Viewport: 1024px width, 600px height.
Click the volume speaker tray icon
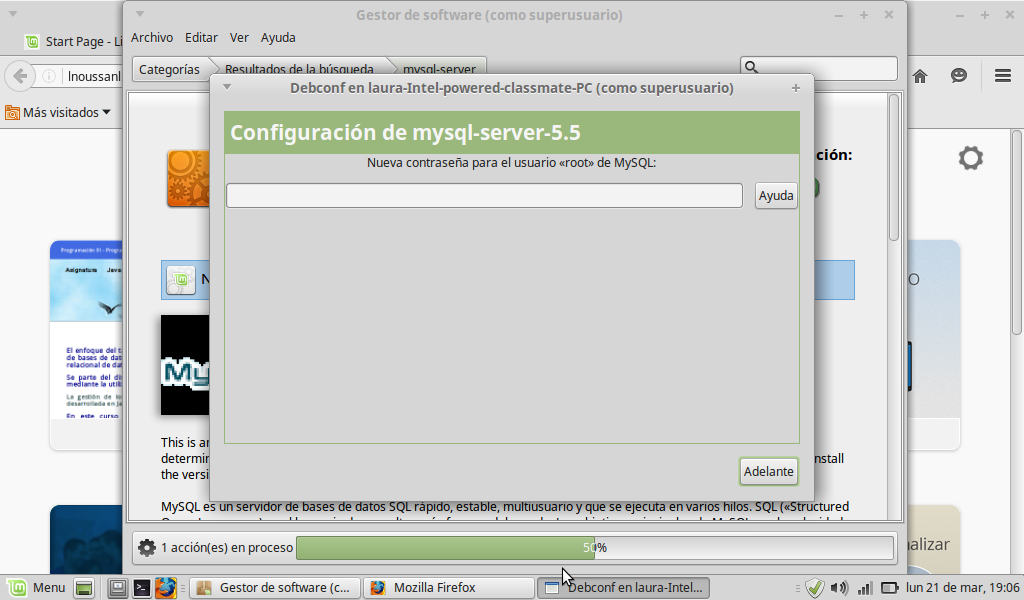839,588
